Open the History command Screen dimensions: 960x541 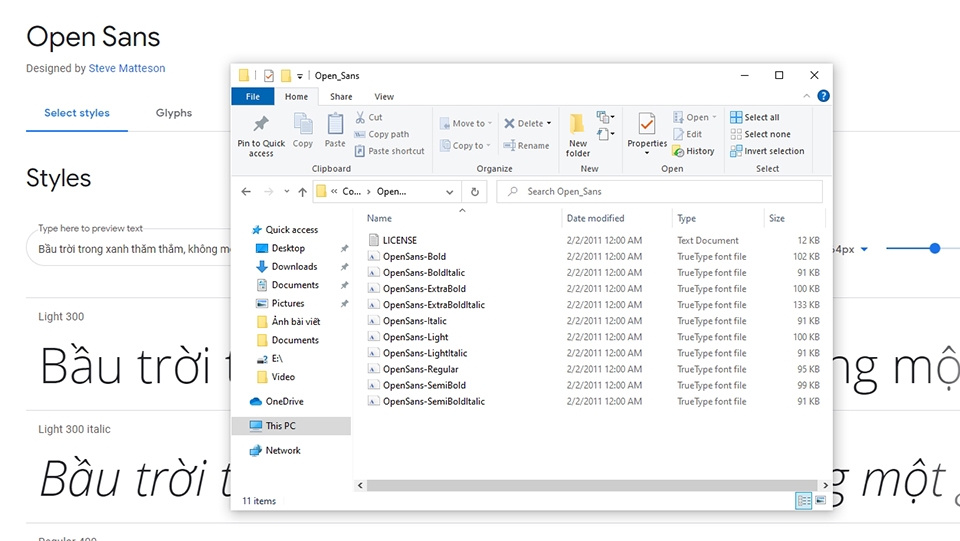(693, 151)
